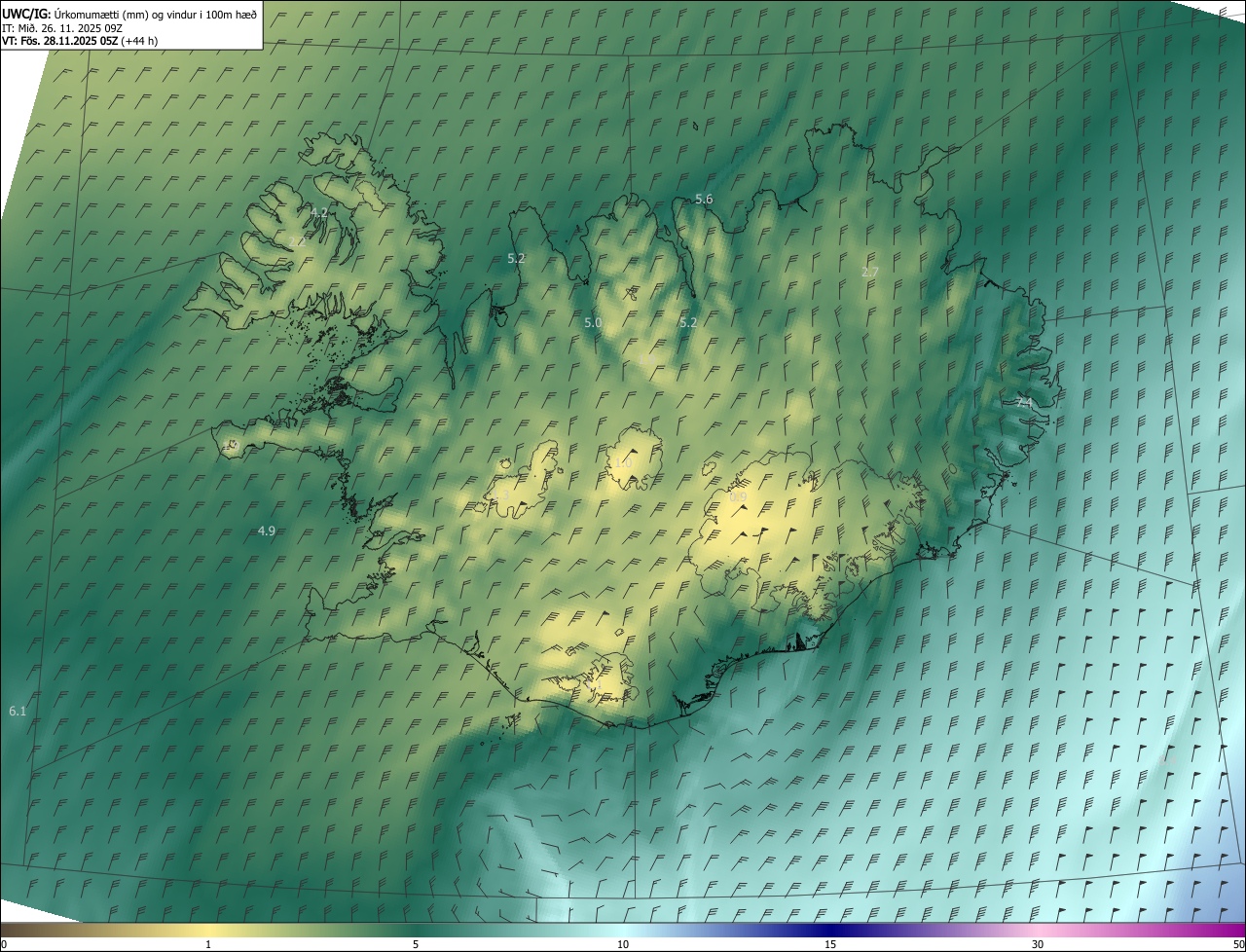Click the 4.2 value in the Westfjords

click(x=319, y=212)
